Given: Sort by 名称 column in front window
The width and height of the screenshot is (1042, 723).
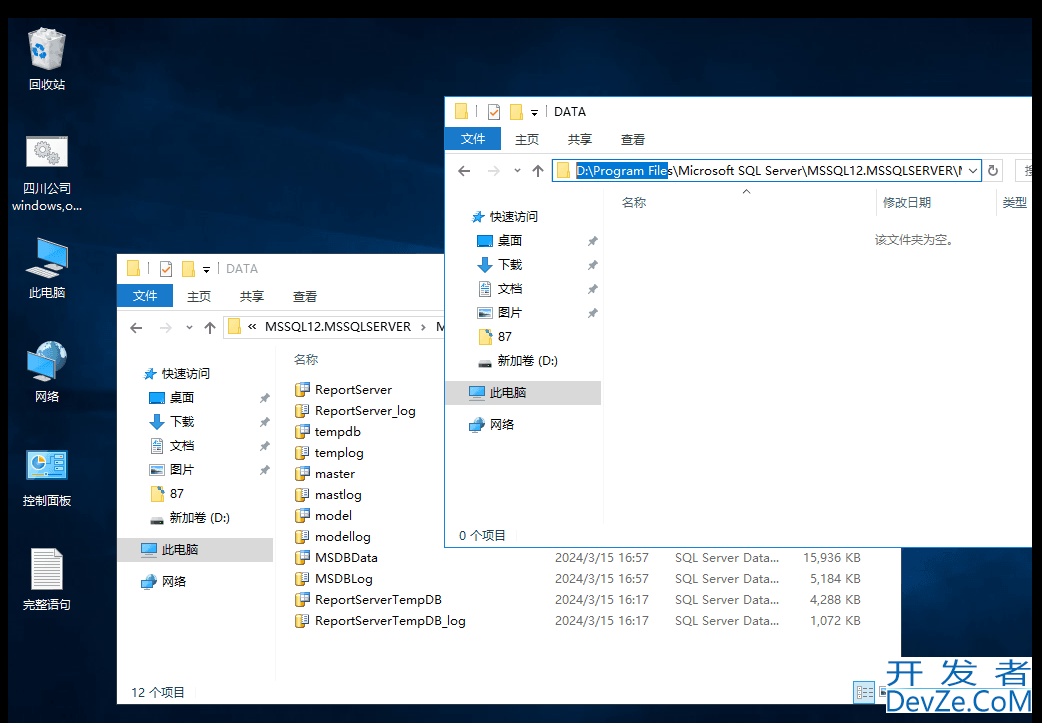Looking at the screenshot, I should [633, 203].
